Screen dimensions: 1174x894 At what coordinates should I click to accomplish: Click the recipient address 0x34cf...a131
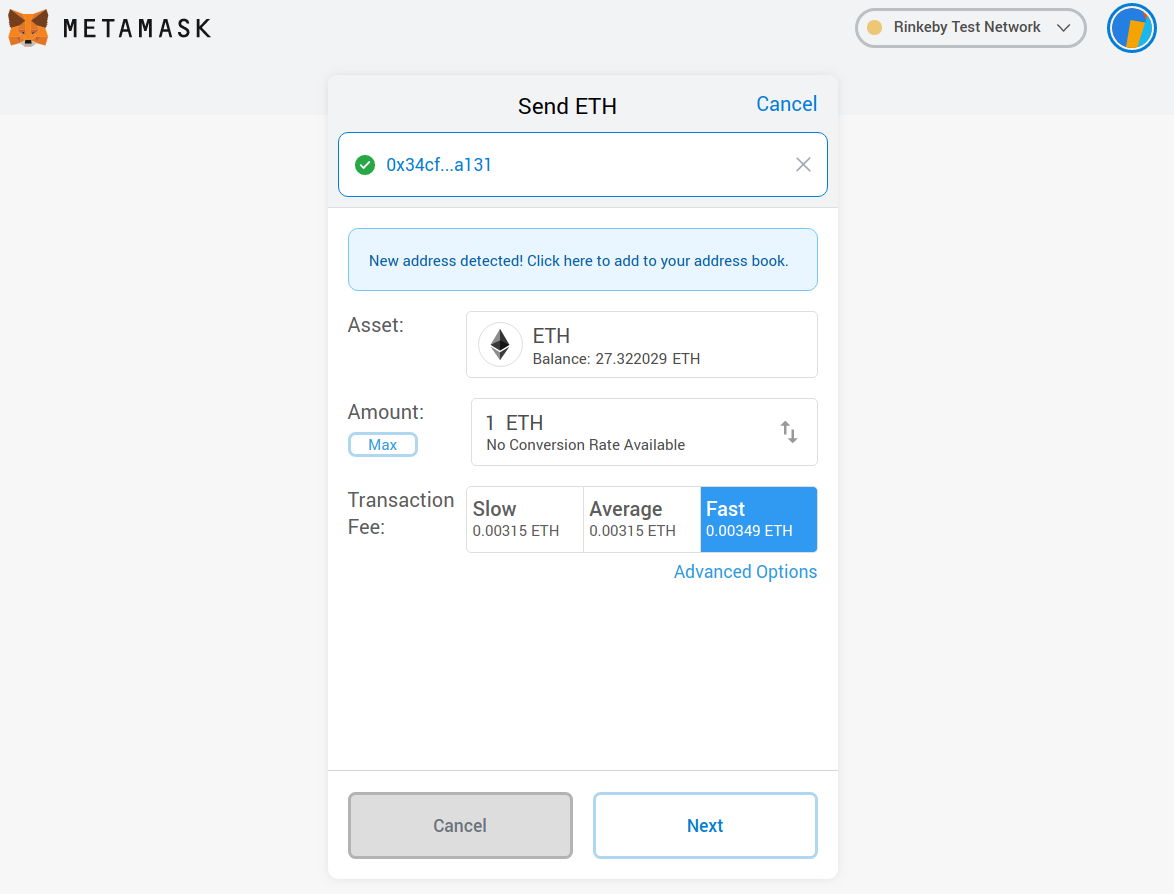(439, 165)
